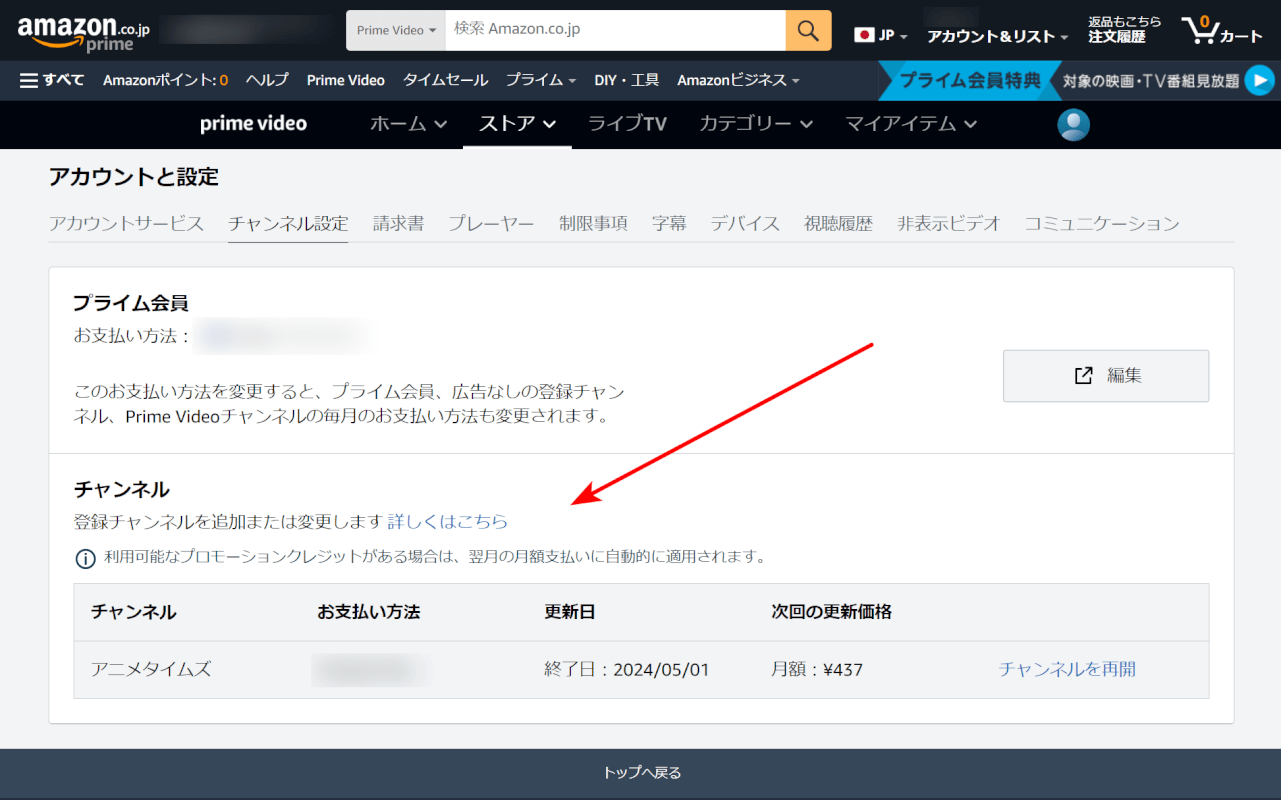Click the info icon beside promotion credit note

tap(85, 558)
